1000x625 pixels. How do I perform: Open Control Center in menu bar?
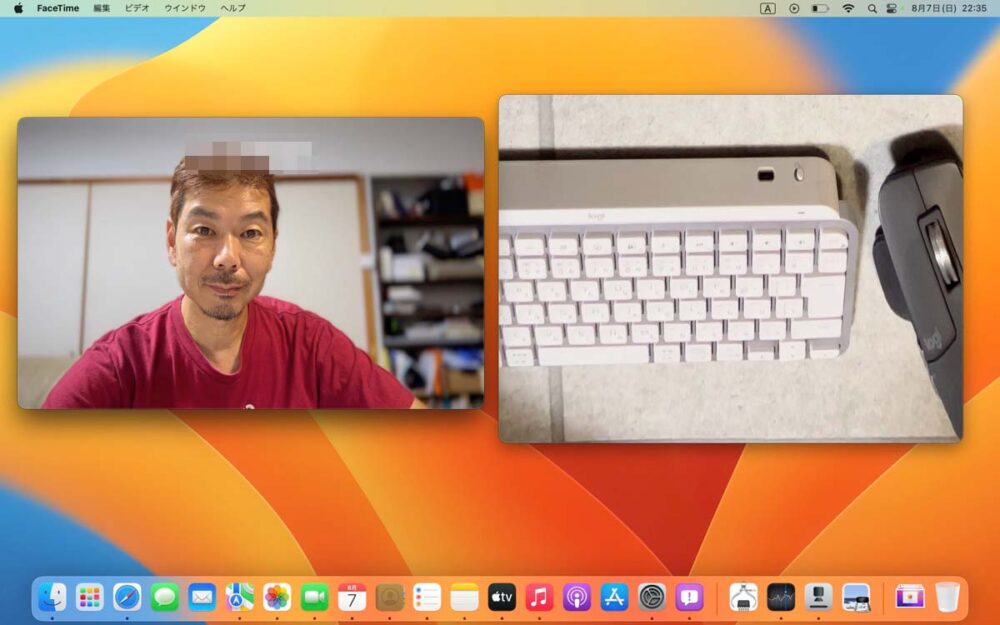pyautogui.click(x=892, y=8)
